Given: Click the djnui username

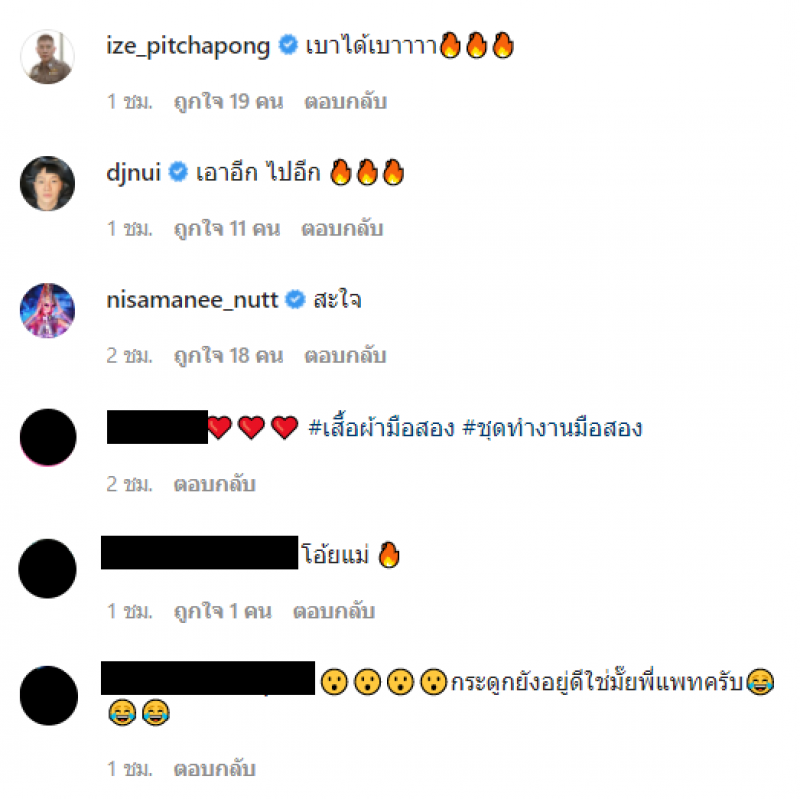Looking at the screenshot, I should point(133,173).
